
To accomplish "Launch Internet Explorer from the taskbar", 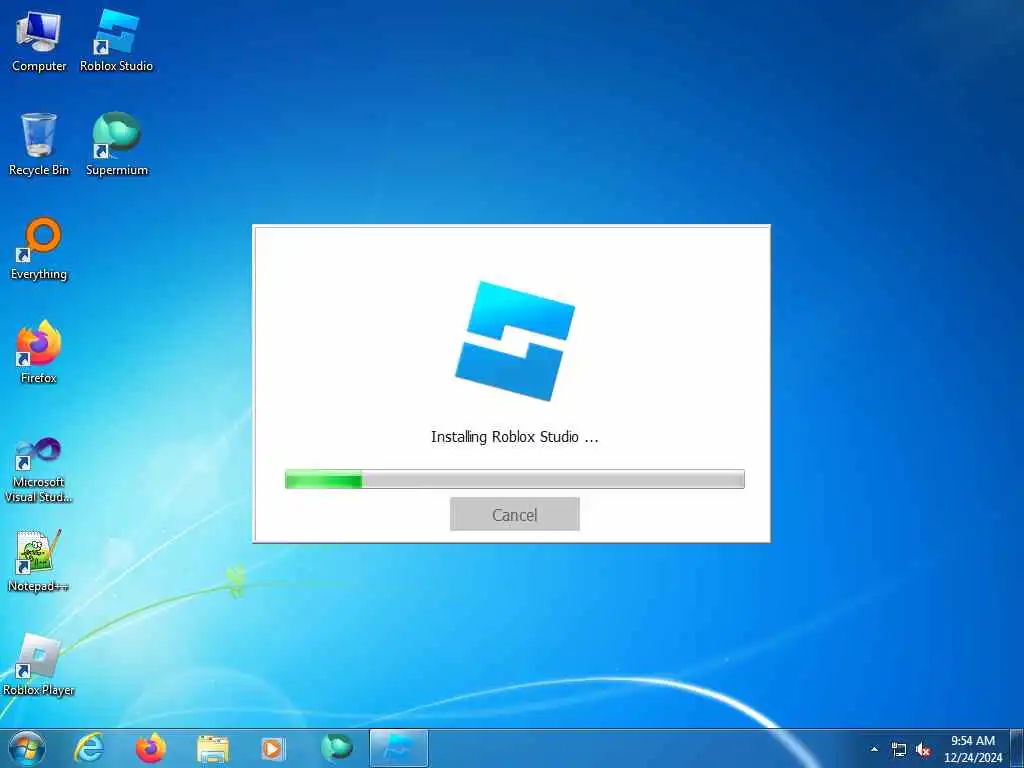I will [89, 748].
